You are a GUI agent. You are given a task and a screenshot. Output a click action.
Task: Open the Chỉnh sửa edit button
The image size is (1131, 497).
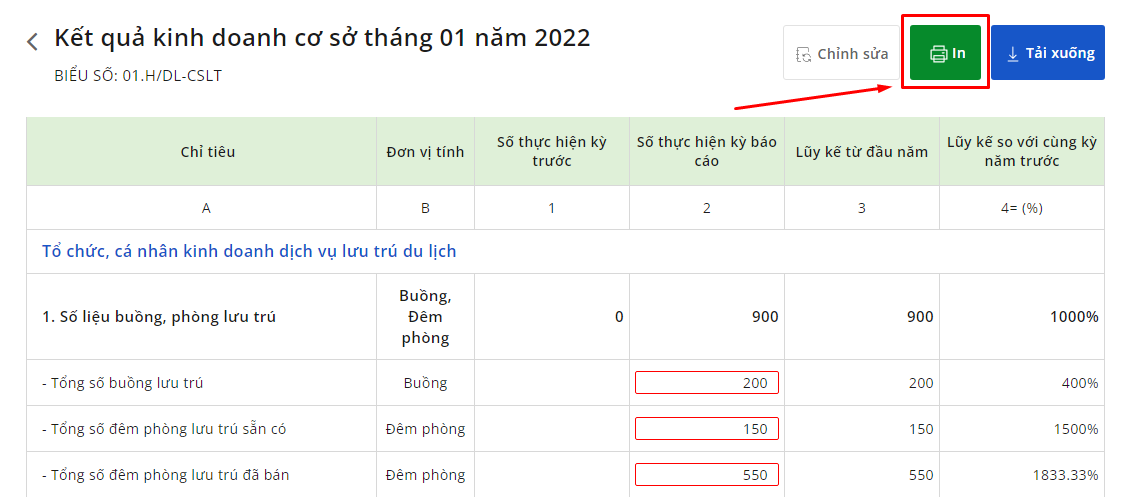pyautogui.click(x=841, y=53)
